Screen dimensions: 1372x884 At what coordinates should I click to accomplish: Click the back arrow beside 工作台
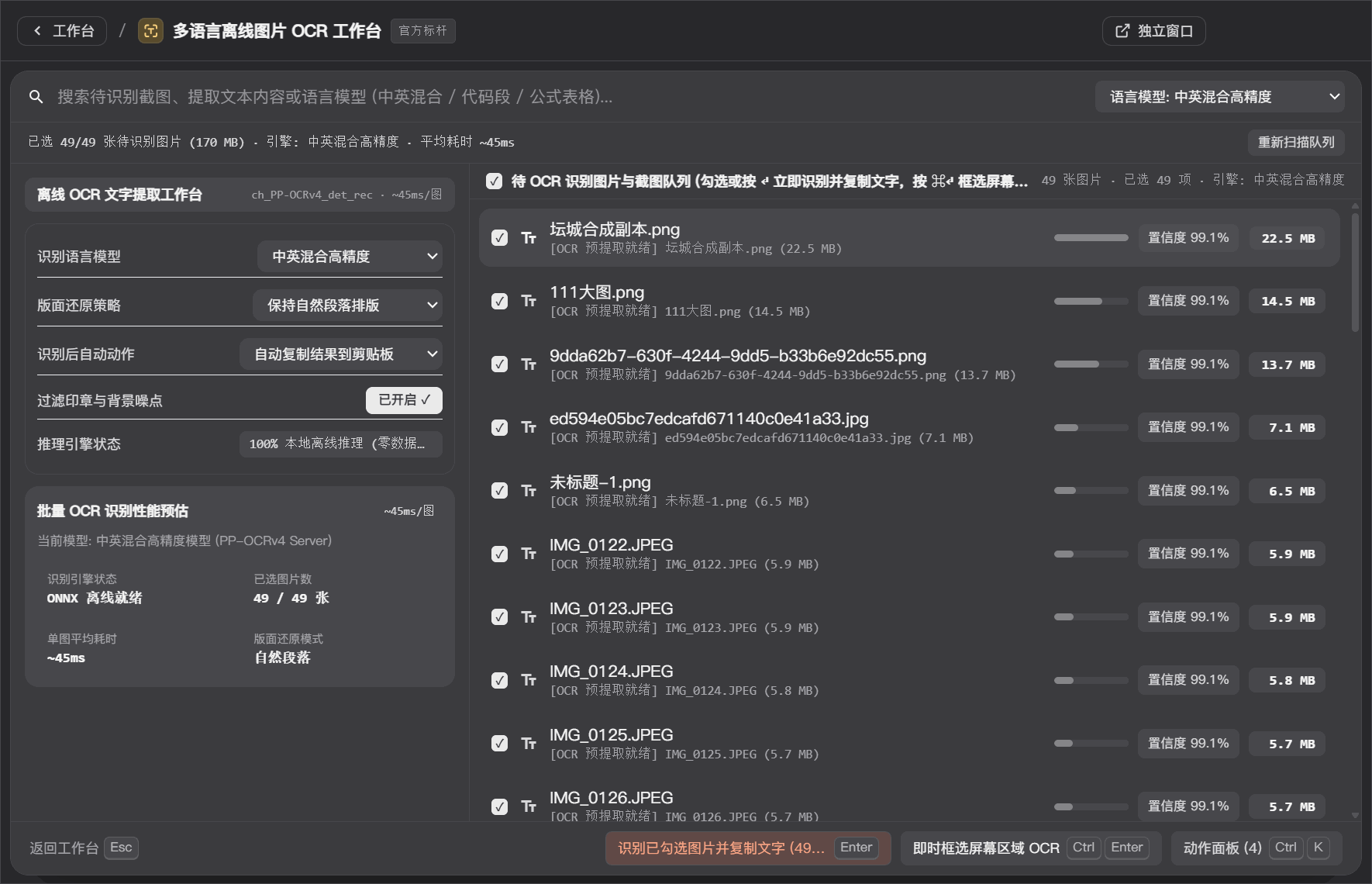click(37, 31)
